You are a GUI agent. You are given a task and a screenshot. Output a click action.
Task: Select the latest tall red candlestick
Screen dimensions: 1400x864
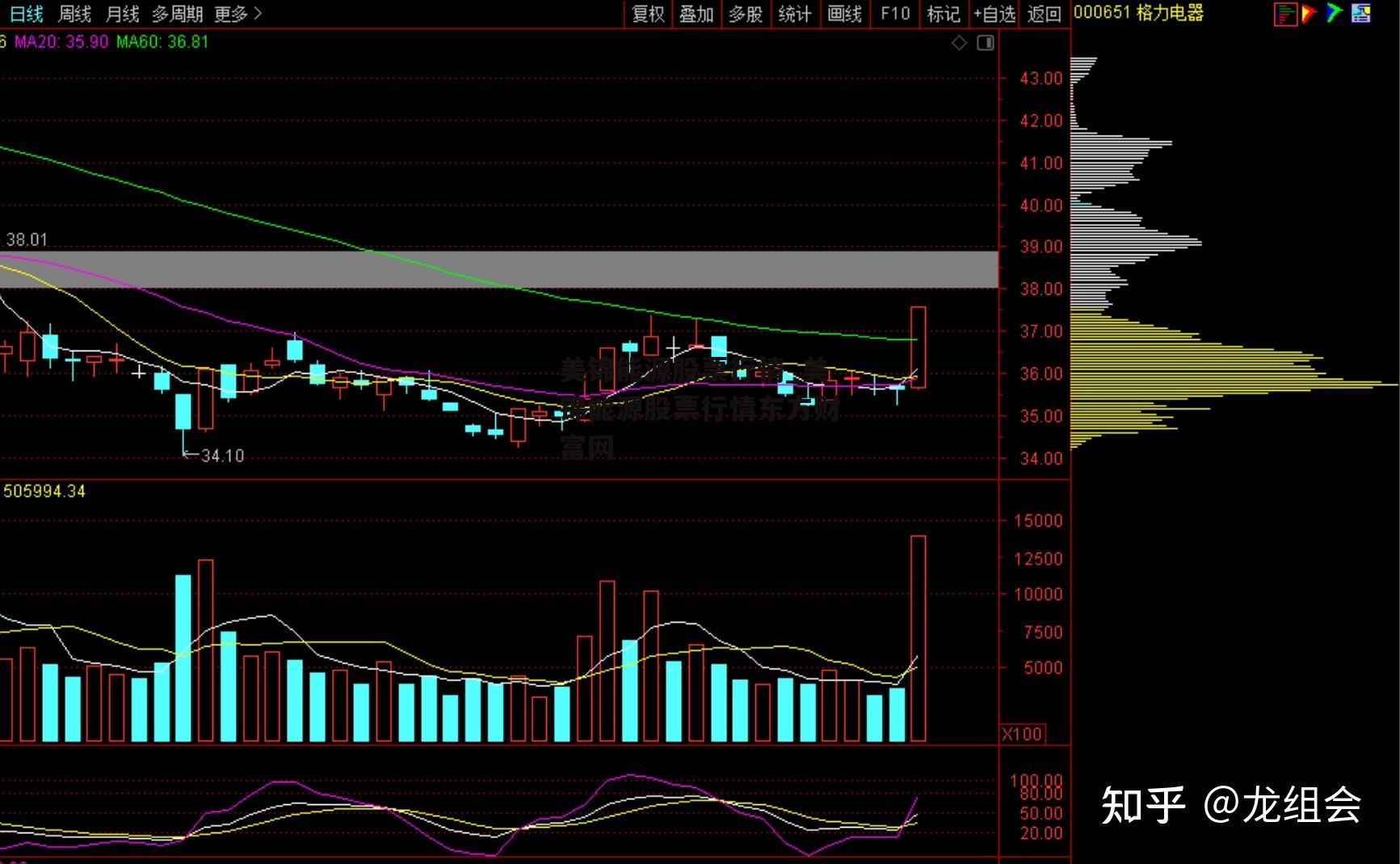click(919, 347)
